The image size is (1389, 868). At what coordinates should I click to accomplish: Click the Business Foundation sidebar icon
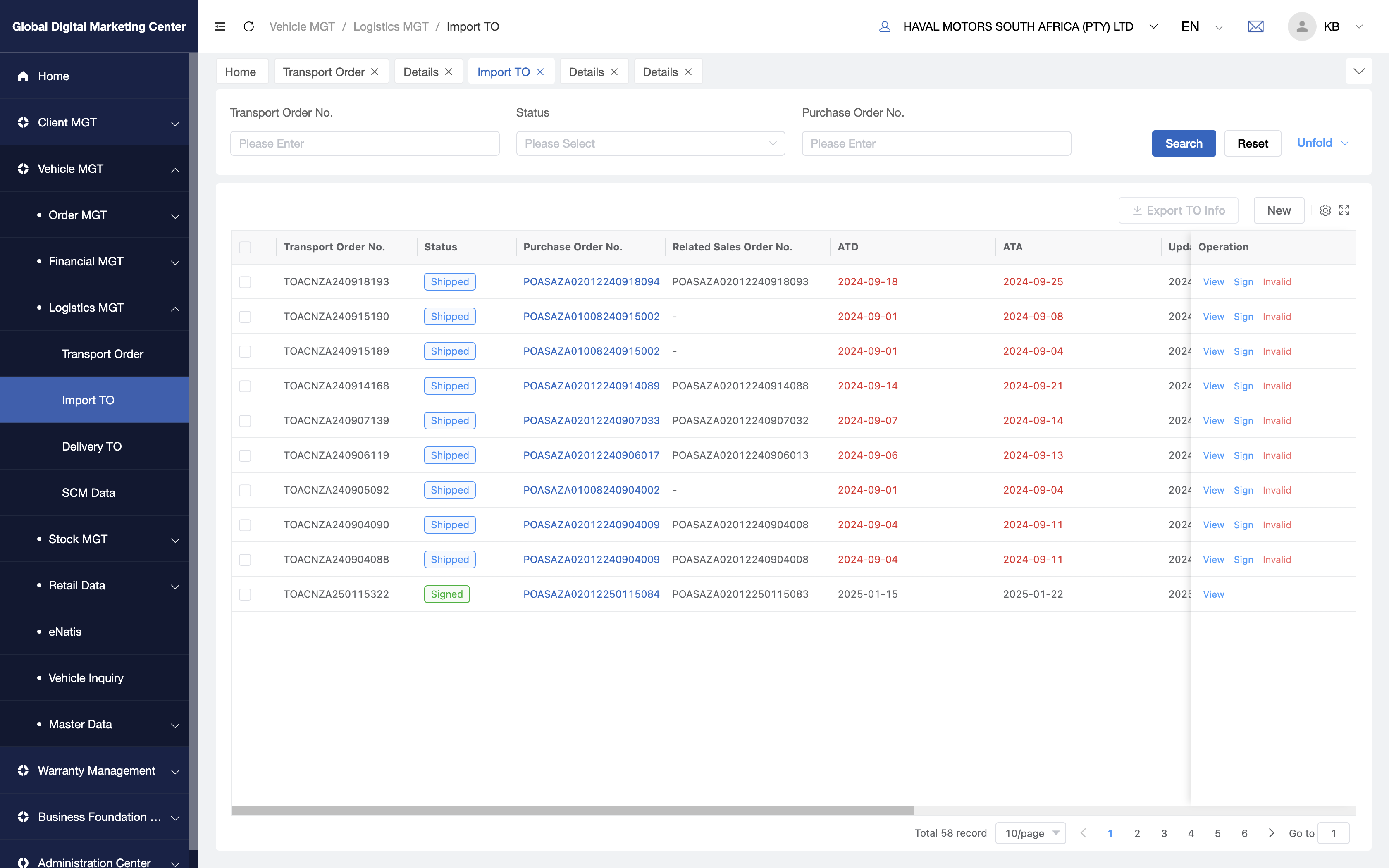click(x=23, y=816)
